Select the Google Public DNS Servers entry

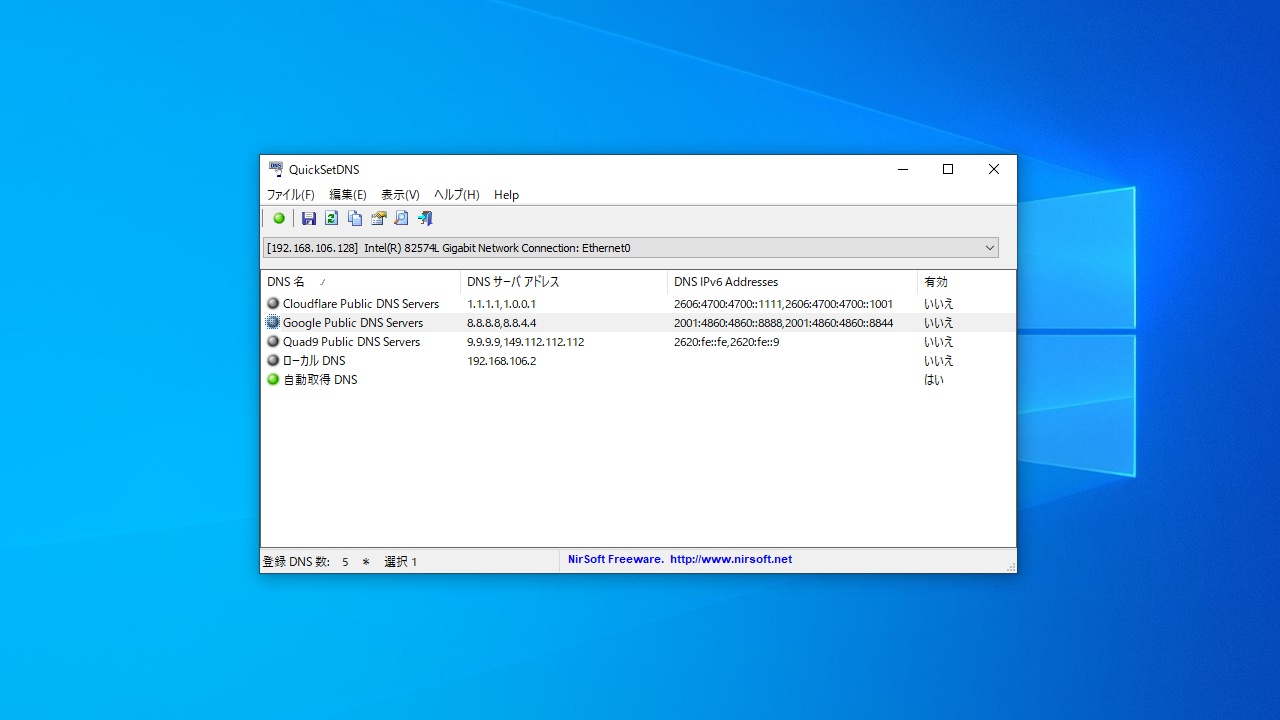(x=638, y=322)
